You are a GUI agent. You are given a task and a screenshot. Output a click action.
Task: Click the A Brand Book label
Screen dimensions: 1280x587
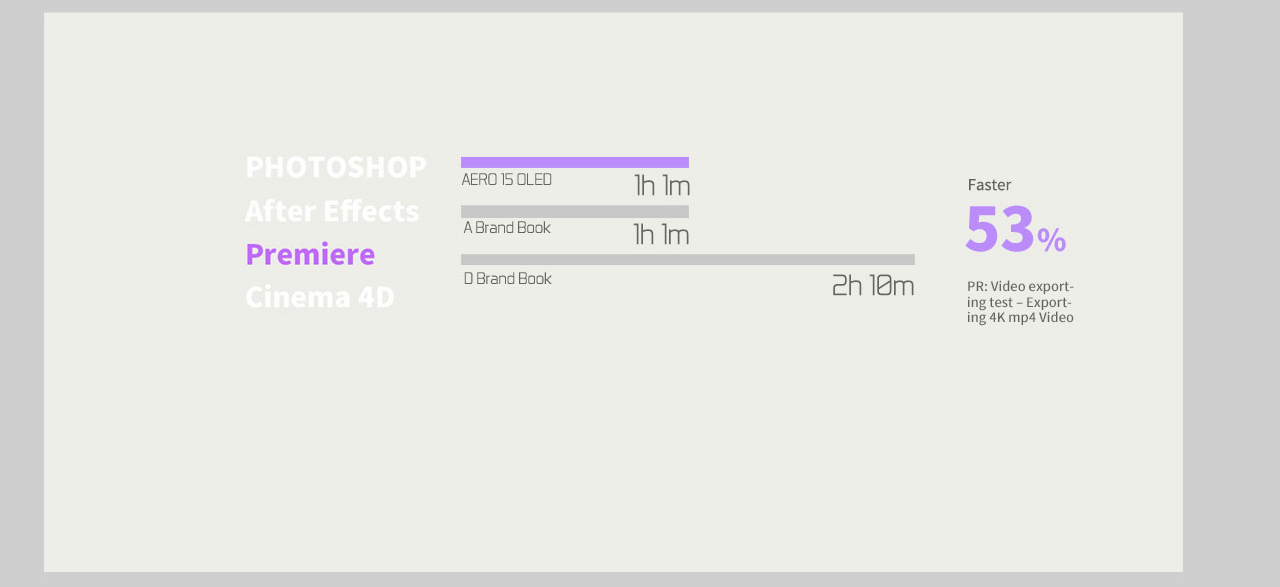tap(507, 228)
